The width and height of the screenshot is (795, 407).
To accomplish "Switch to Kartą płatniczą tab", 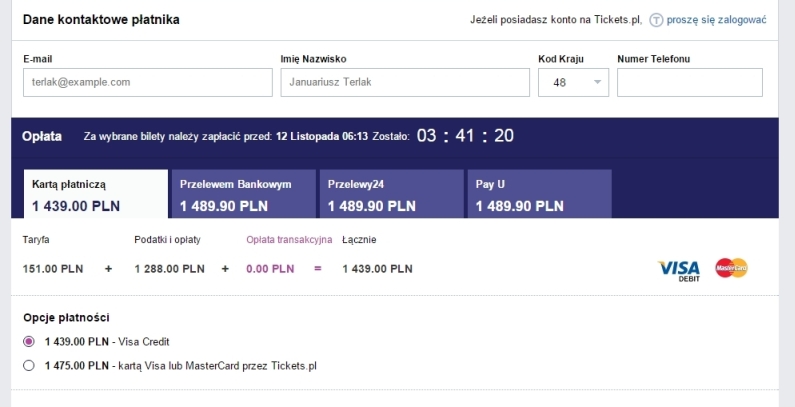I will click(x=96, y=194).
